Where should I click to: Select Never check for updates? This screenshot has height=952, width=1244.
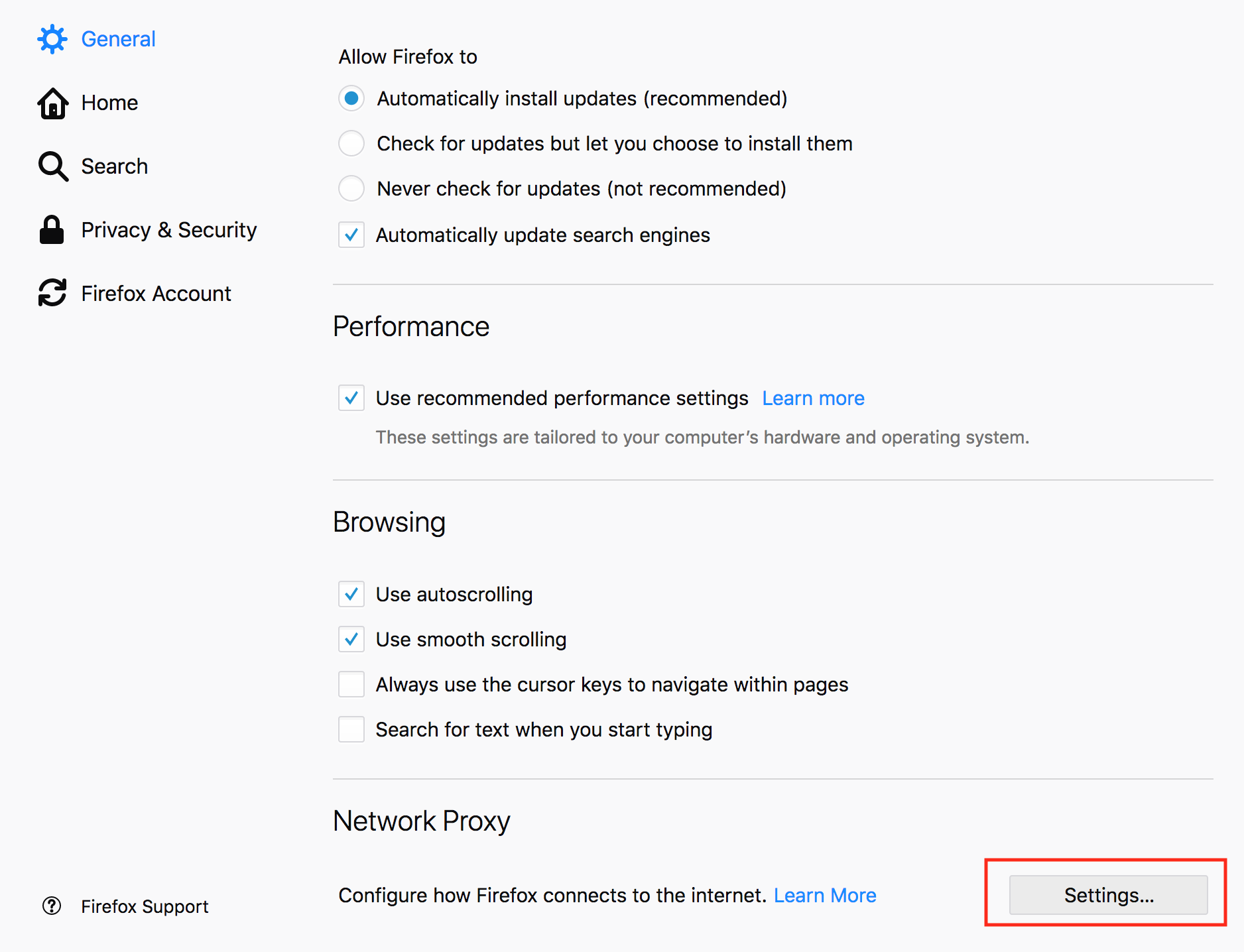point(351,188)
